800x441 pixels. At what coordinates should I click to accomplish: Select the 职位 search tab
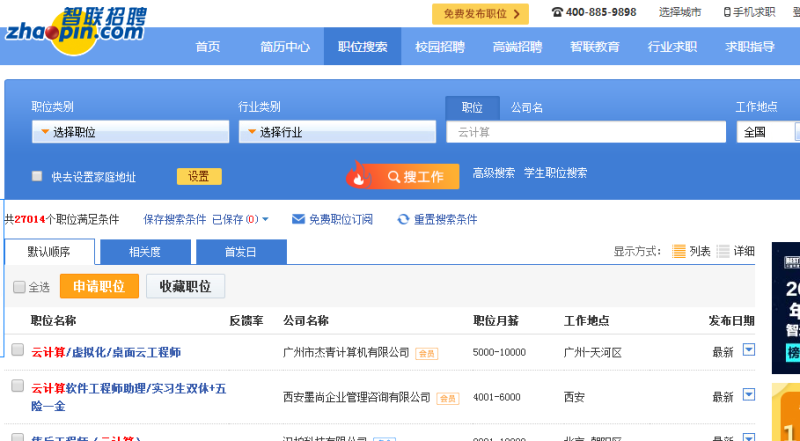(472, 108)
